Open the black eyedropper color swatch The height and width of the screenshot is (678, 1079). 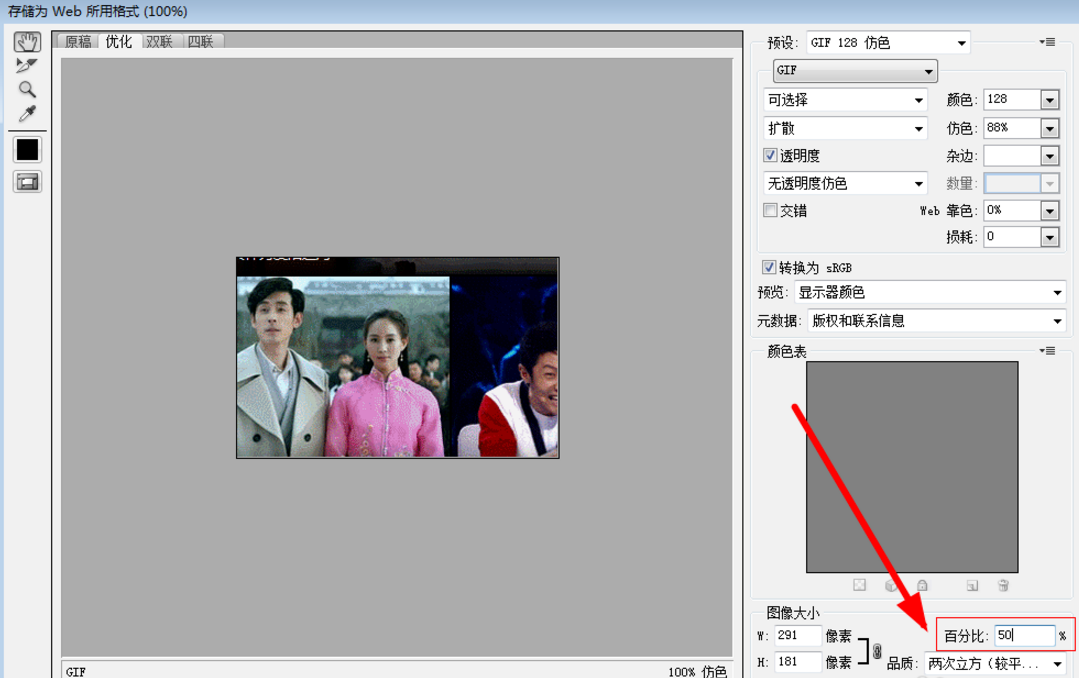(28, 149)
